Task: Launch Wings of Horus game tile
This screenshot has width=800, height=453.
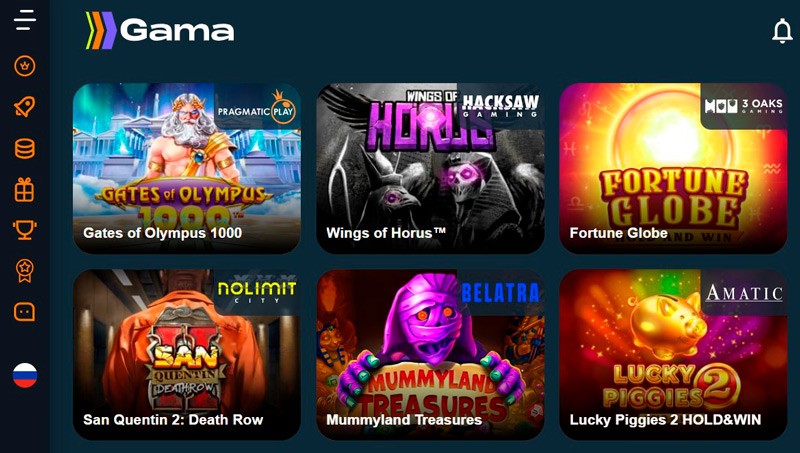Action: (x=430, y=168)
